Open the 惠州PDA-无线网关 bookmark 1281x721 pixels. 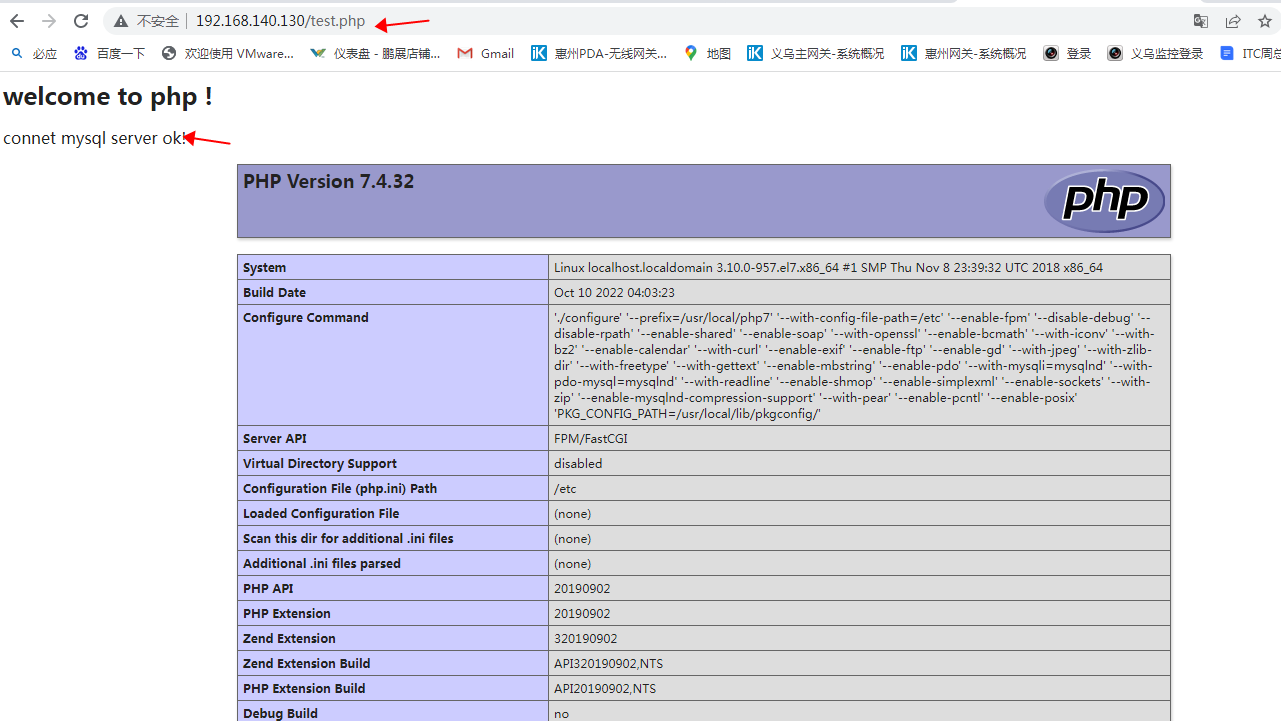pos(599,53)
